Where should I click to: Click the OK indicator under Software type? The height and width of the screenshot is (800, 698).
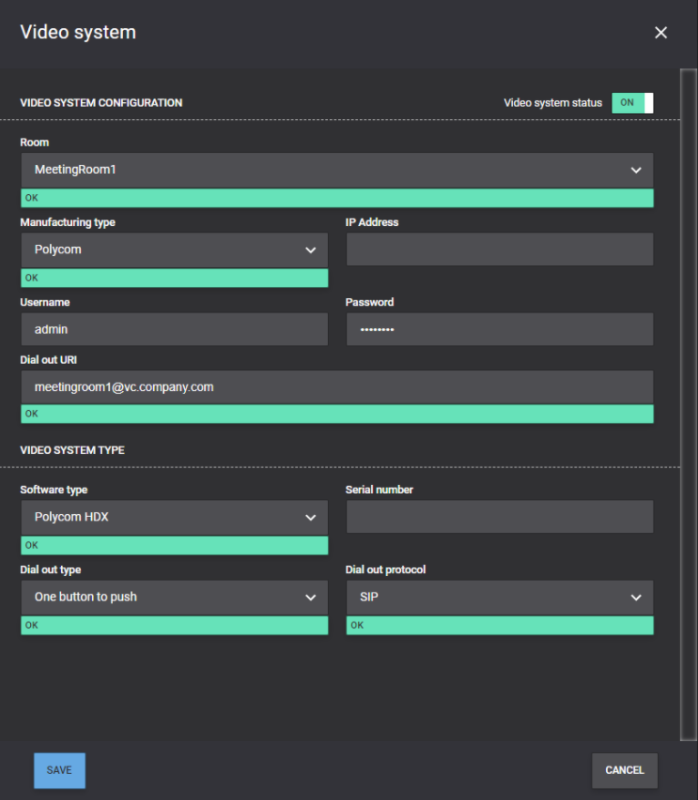[174, 545]
